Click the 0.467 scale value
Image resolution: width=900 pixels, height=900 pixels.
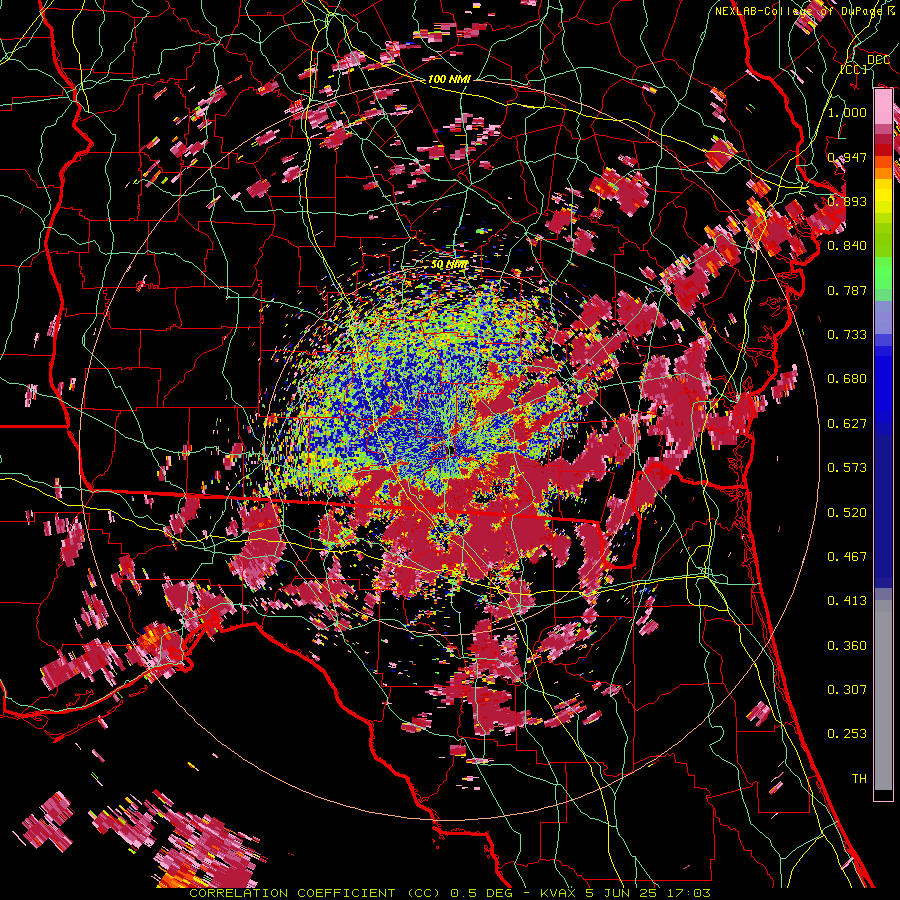[847, 557]
